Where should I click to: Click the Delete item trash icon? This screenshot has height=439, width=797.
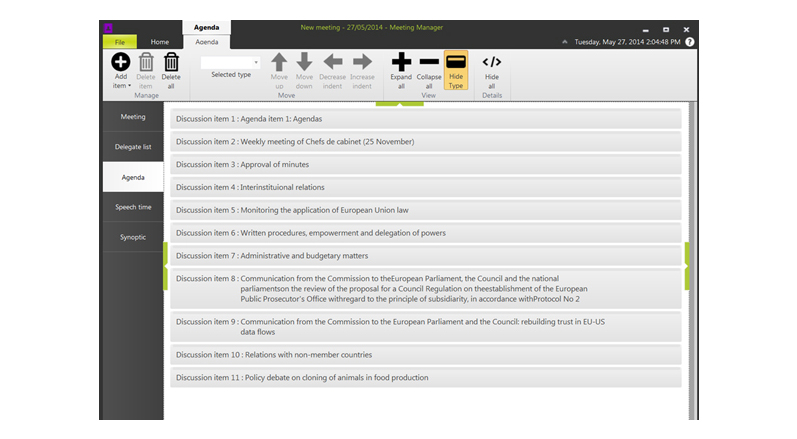(x=146, y=62)
